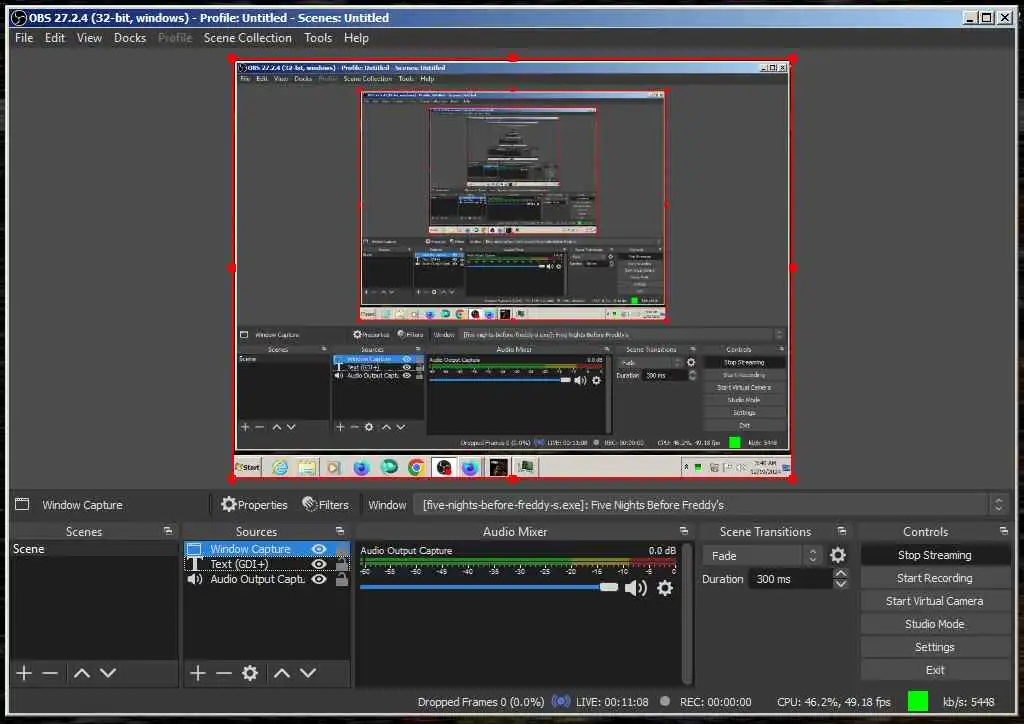Click the 'kb/s: 5448' status text
This screenshot has width=1024, height=724.
968,702
